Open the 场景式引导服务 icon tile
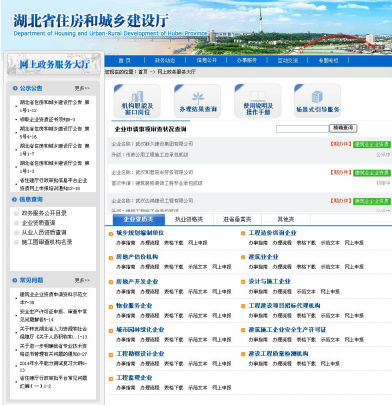 317,101
